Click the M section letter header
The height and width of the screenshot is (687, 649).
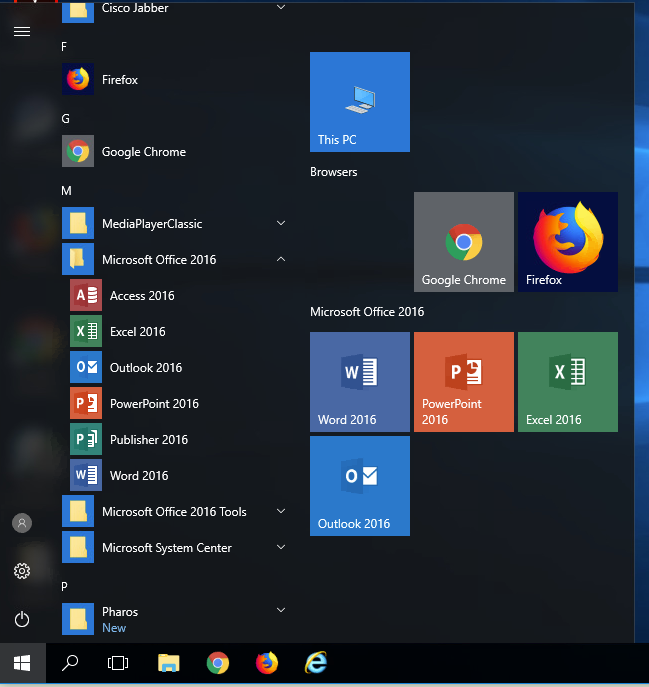point(66,191)
